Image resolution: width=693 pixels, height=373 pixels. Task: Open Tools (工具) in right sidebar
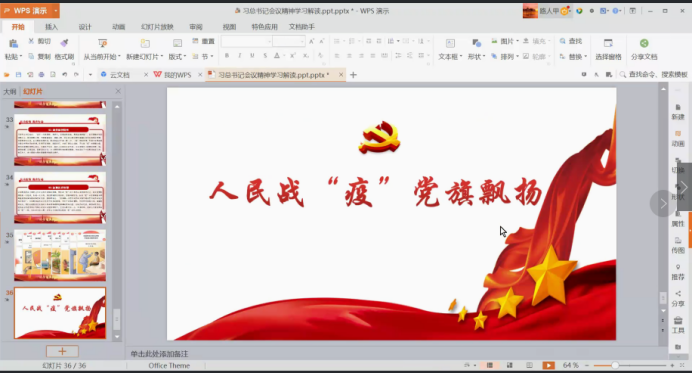coord(678,325)
